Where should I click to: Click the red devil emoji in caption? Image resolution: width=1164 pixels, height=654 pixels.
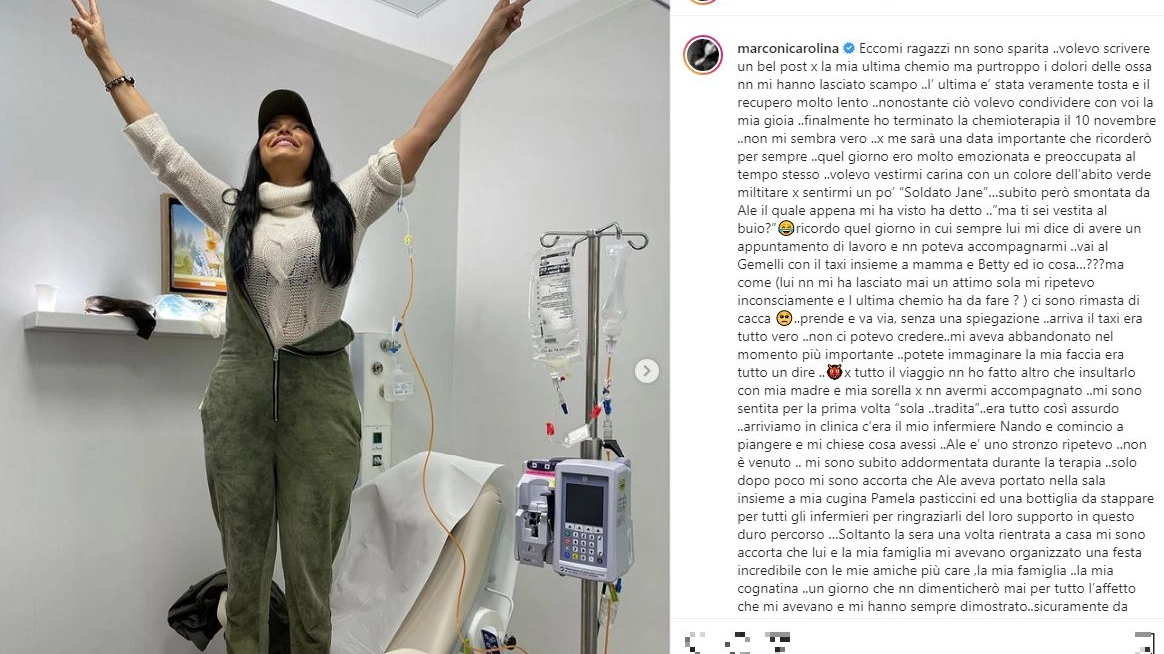click(x=834, y=373)
